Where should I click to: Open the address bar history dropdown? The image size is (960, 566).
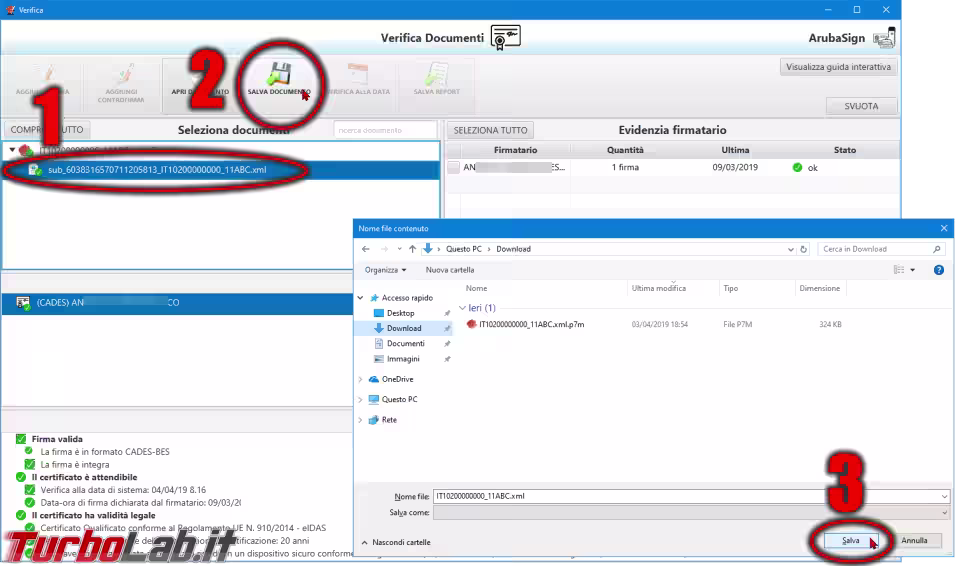(790, 249)
